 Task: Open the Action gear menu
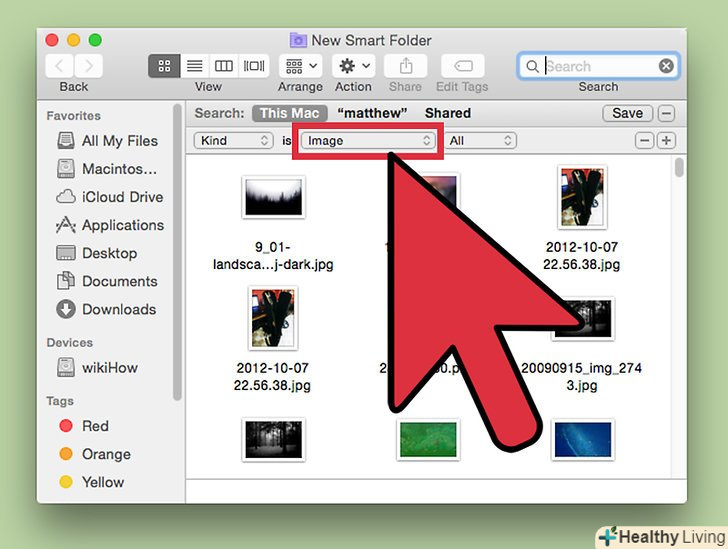[354, 66]
